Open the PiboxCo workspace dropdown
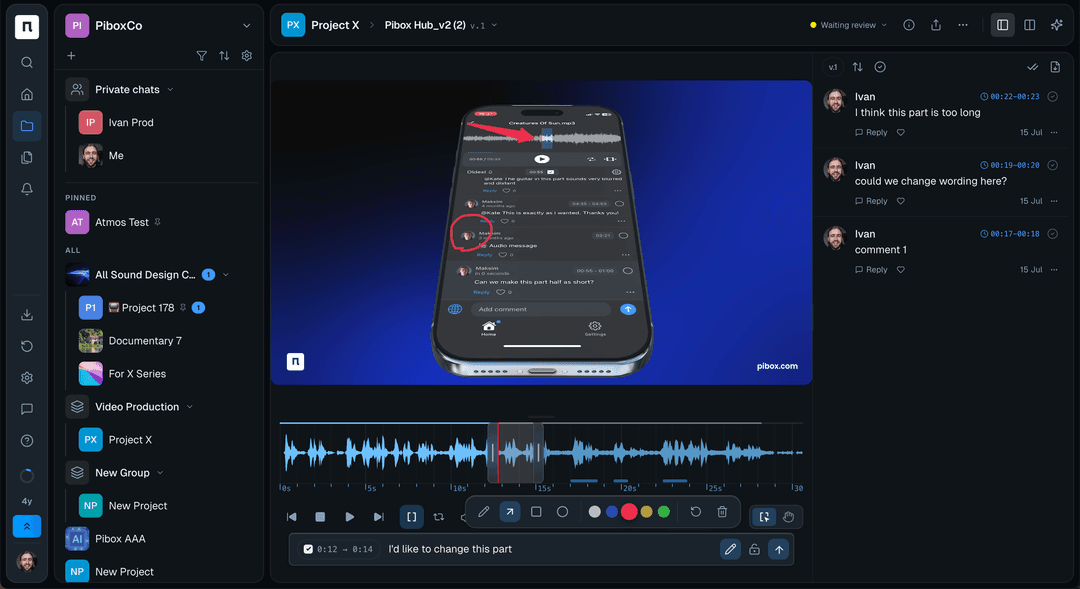This screenshot has height=589, width=1080. tap(247, 25)
